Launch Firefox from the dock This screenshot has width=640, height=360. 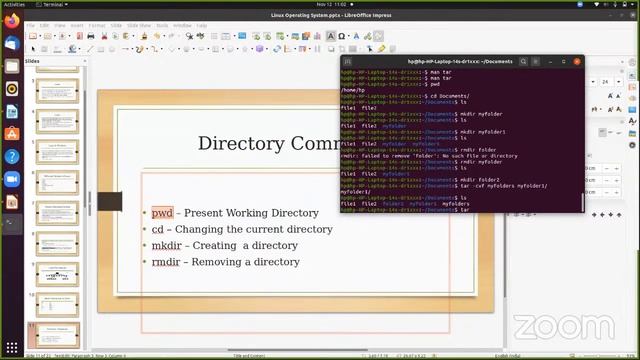12,20
